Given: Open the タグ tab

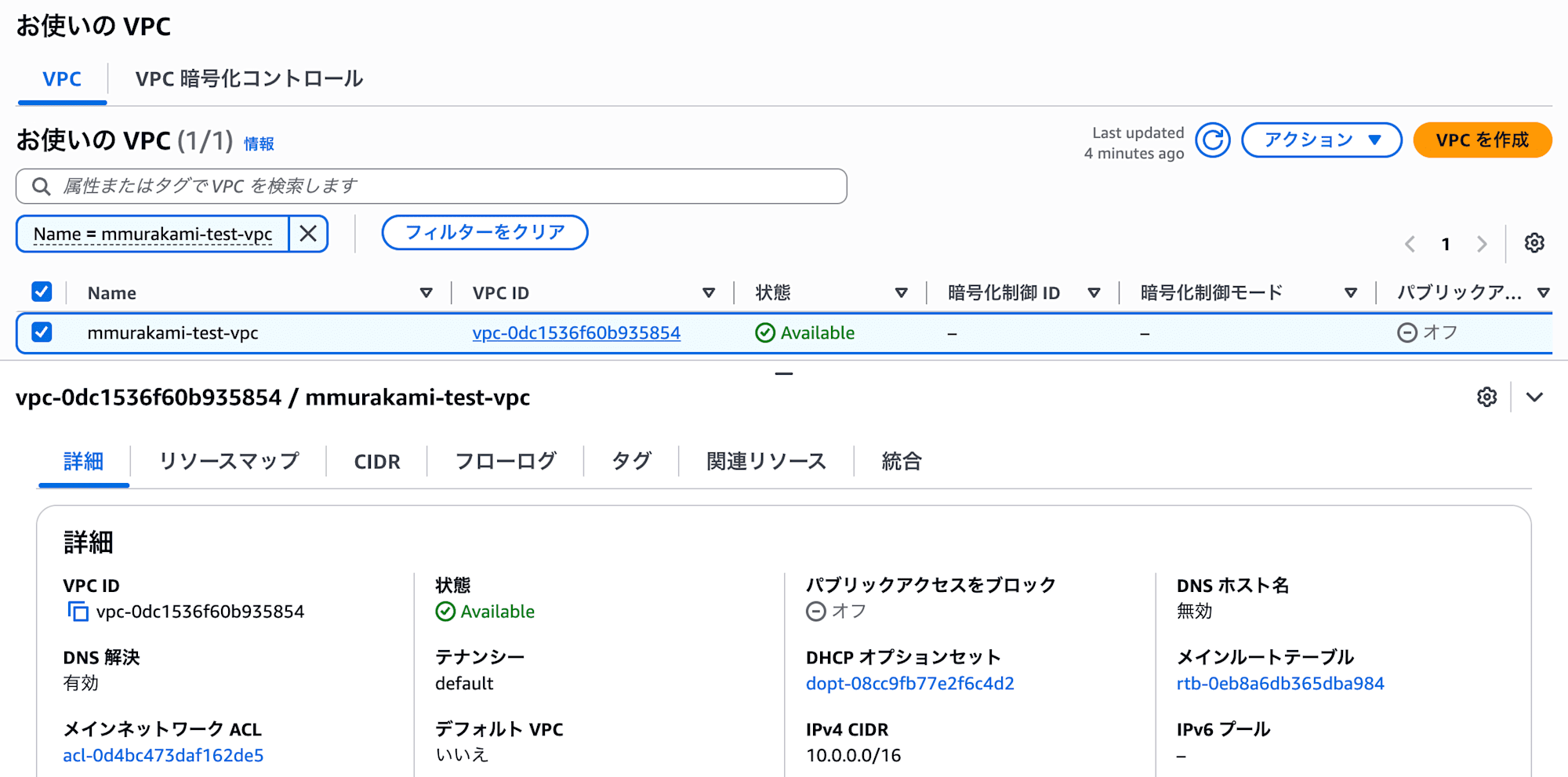Looking at the screenshot, I should (x=631, y=461).
